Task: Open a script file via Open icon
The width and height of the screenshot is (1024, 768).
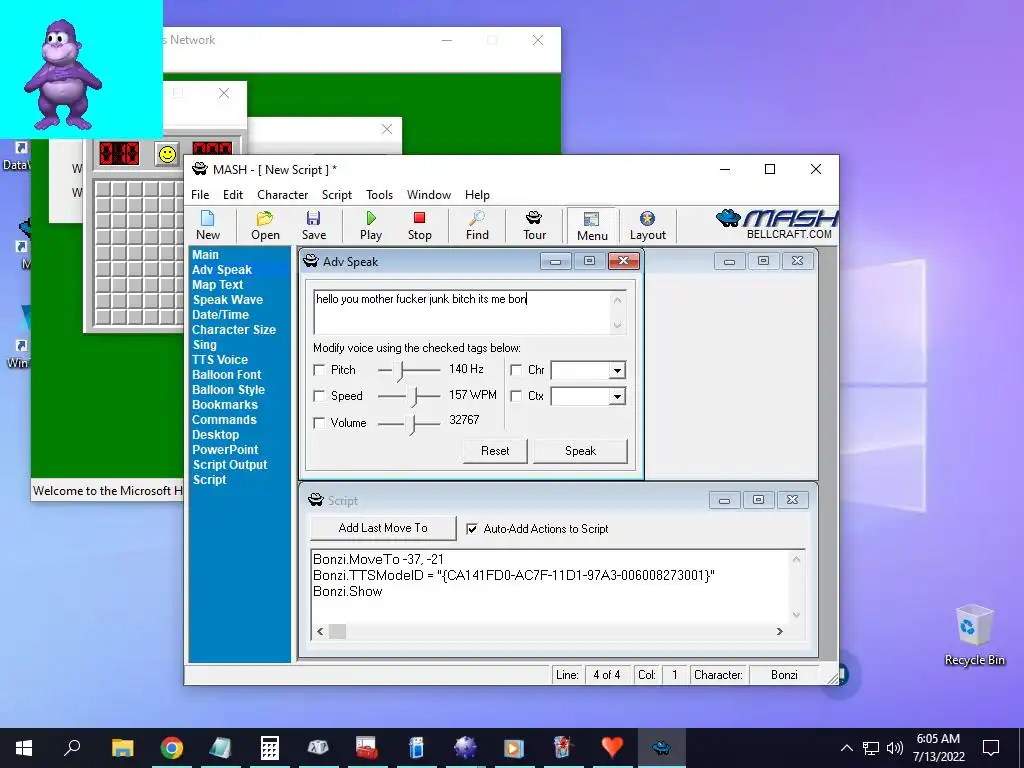Action: pyautogui.click(x=265, y=225)
